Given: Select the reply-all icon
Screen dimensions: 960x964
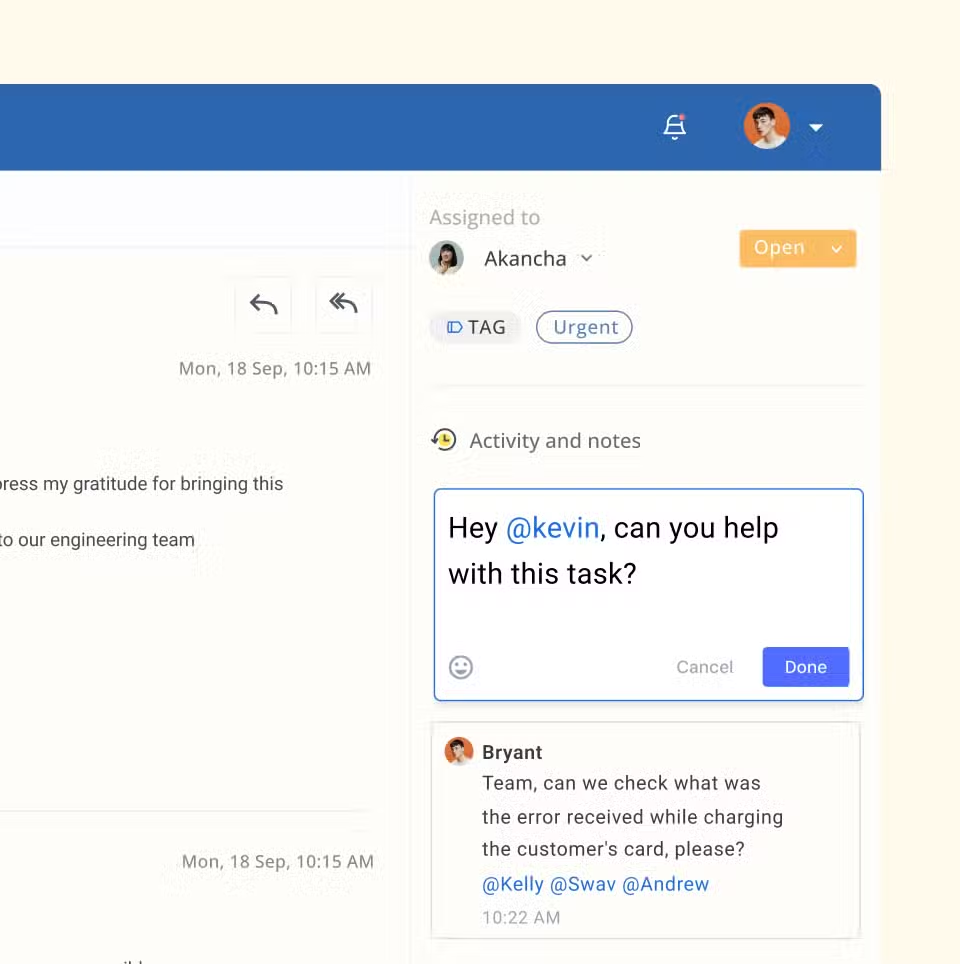Looking at the screenshot, I should (x=343, y=305).
